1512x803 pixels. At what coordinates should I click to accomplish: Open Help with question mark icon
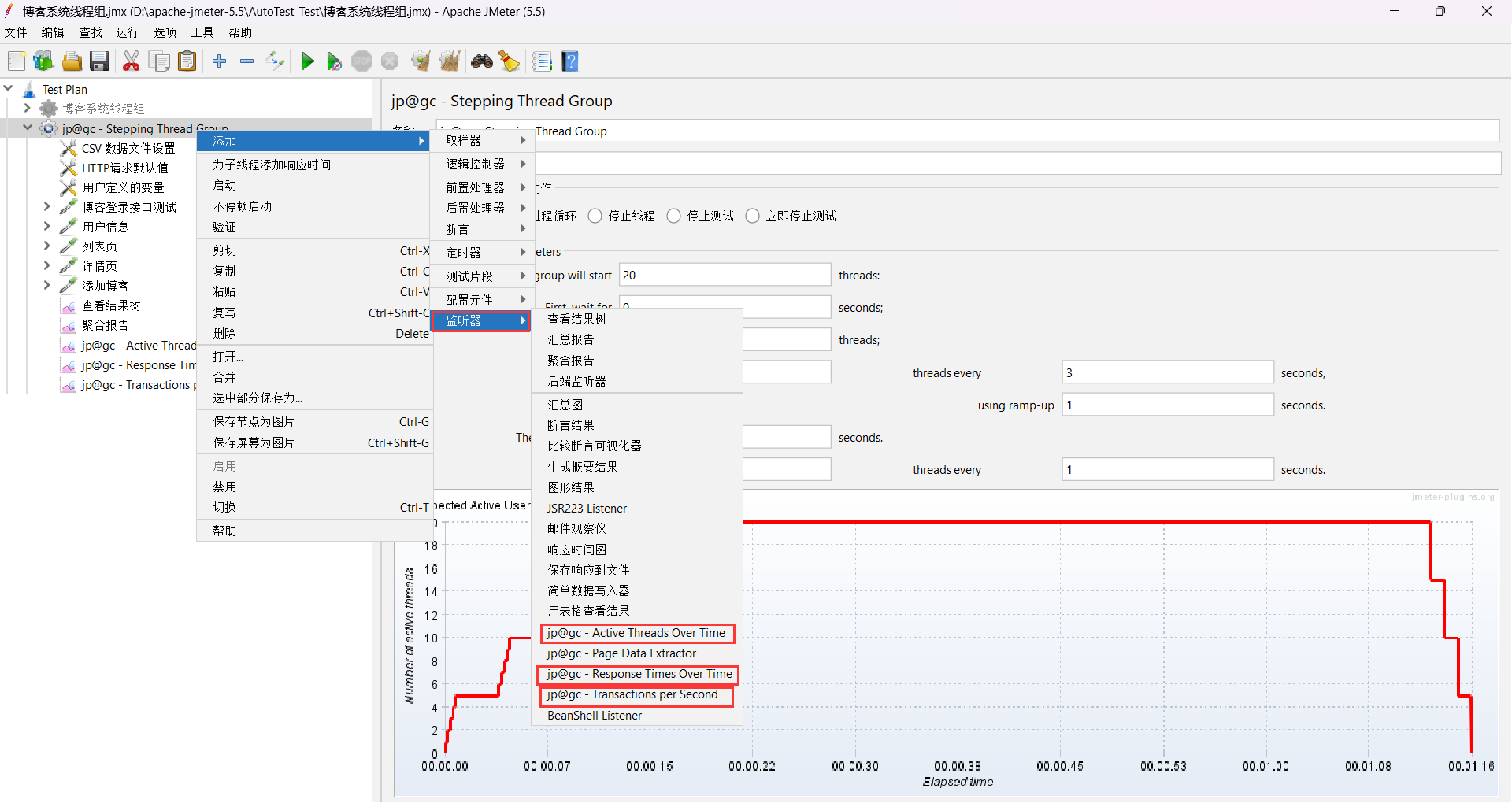[570, 61]
